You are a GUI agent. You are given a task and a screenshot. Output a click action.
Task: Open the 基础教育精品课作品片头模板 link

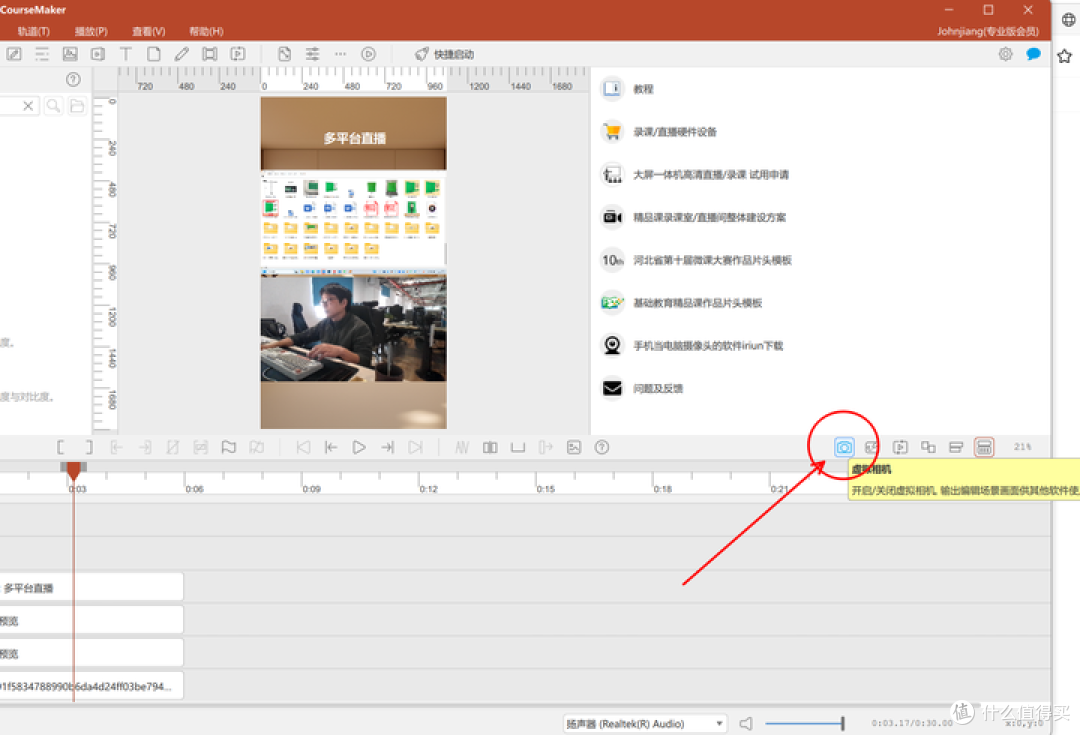pos(698,302)
